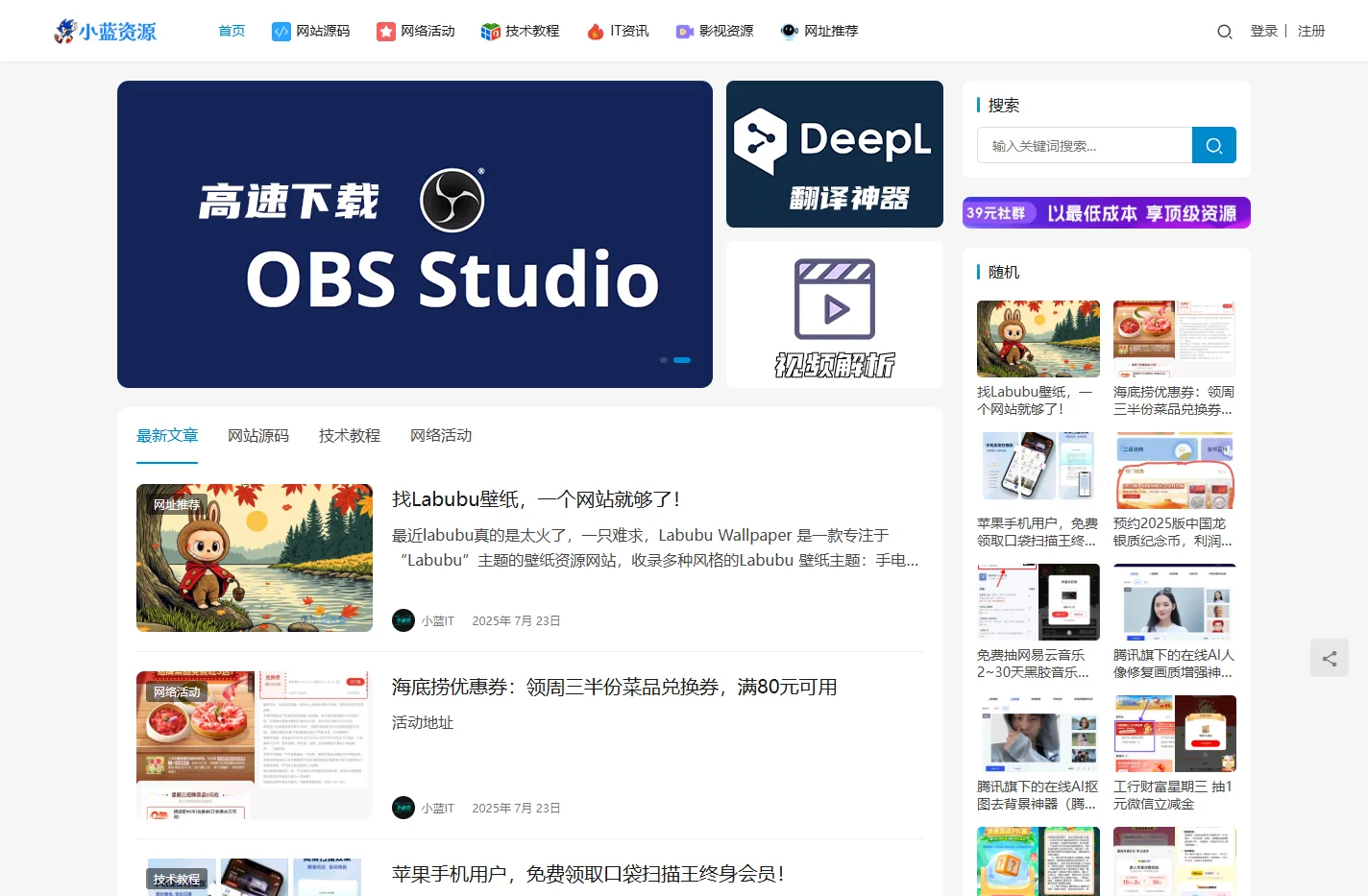
Task: Open the random 海底捞优惠券 thumbnail in the sidebar
Action: (1175, 339)
